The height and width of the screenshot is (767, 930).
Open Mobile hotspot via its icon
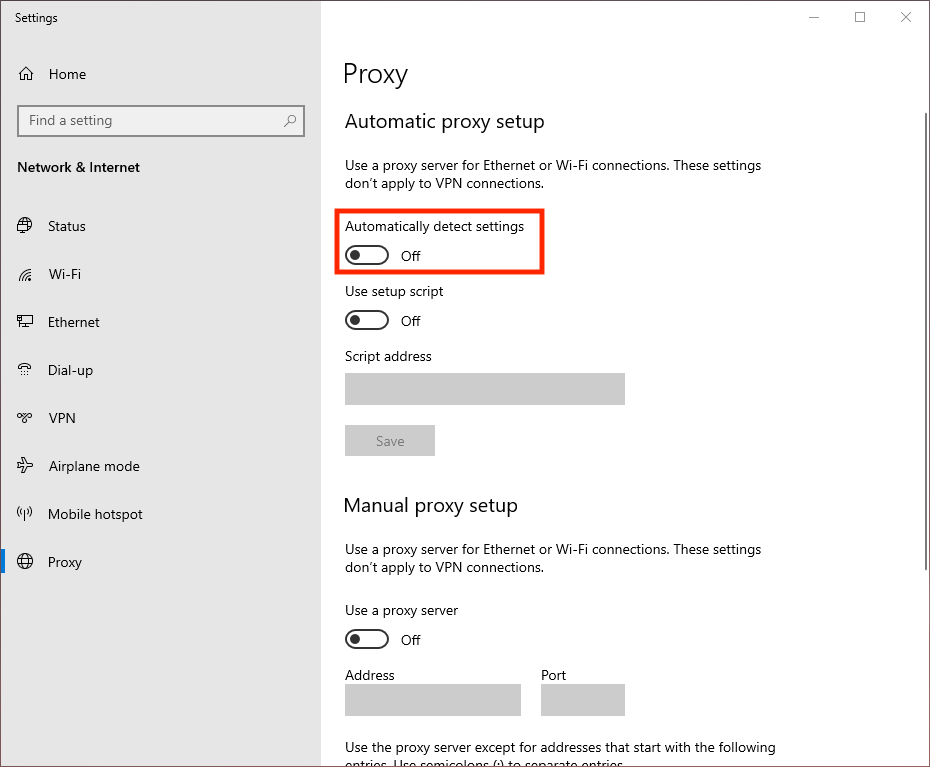[x=24, y=514]
